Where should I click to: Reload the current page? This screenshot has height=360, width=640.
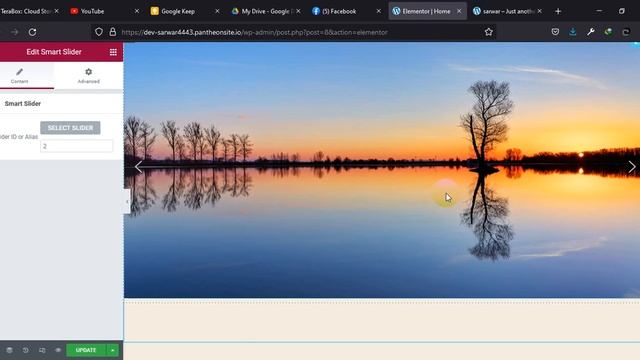point(32,32)
